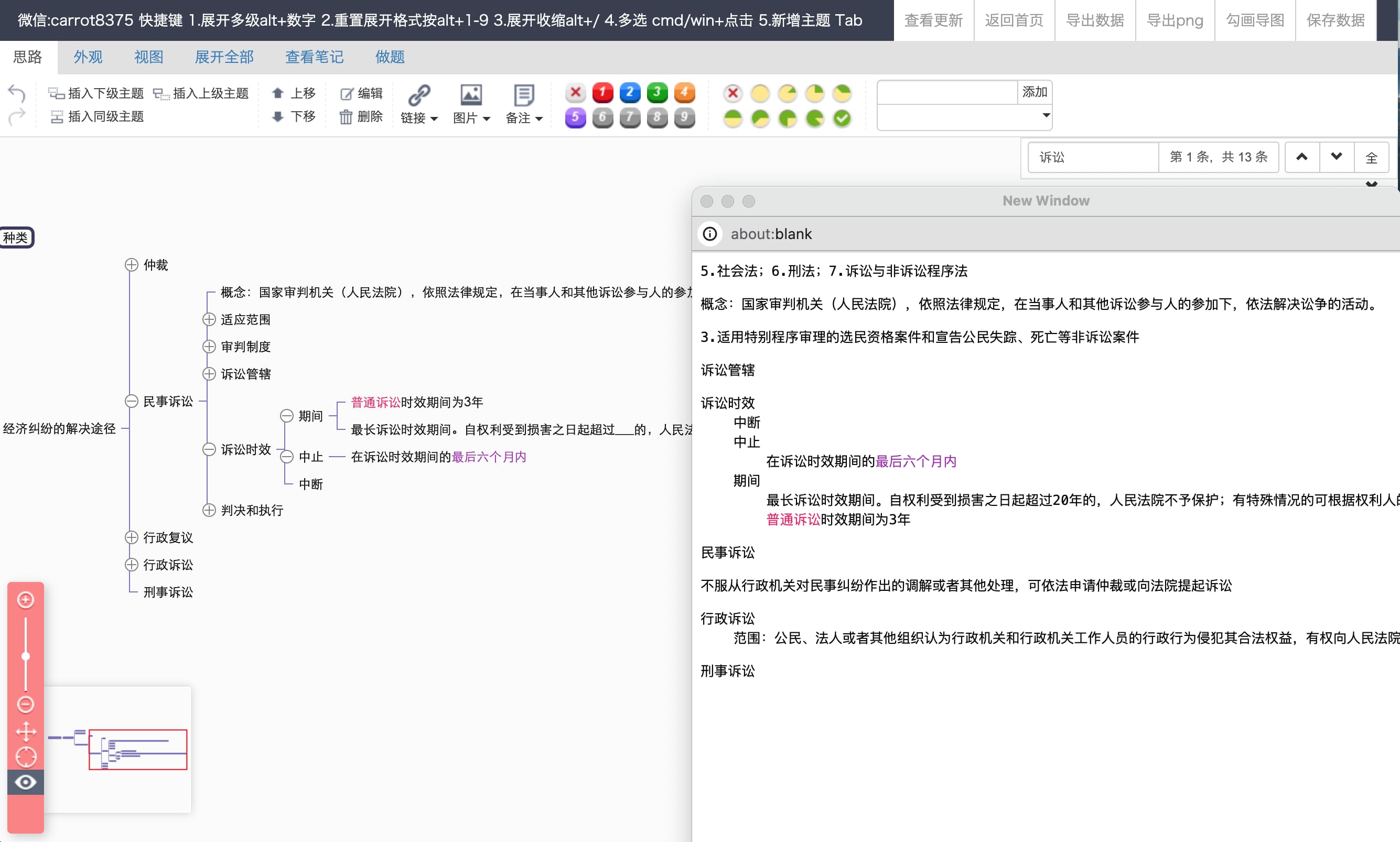Collapse the 民事诉讼 node

pyautogui.click(x=132, y=401)
